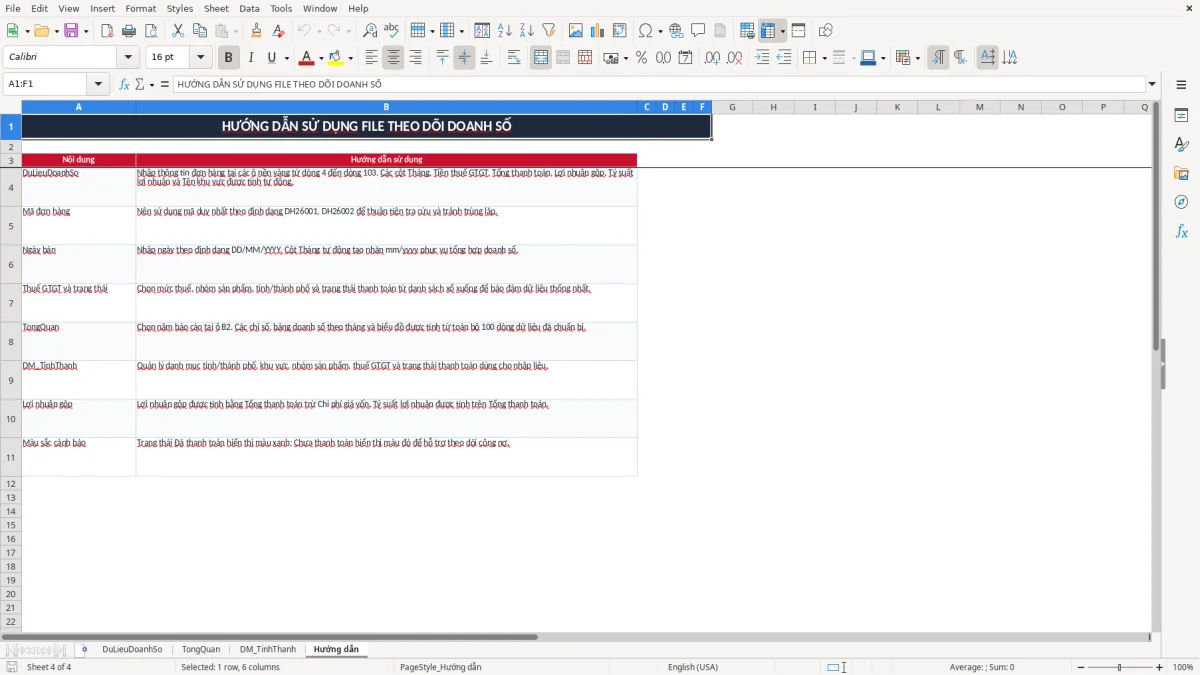Image resolution: width=1200 pixels, height=675 pixels.
Task: Toggle Align Left
Action: tap(372, 58)
